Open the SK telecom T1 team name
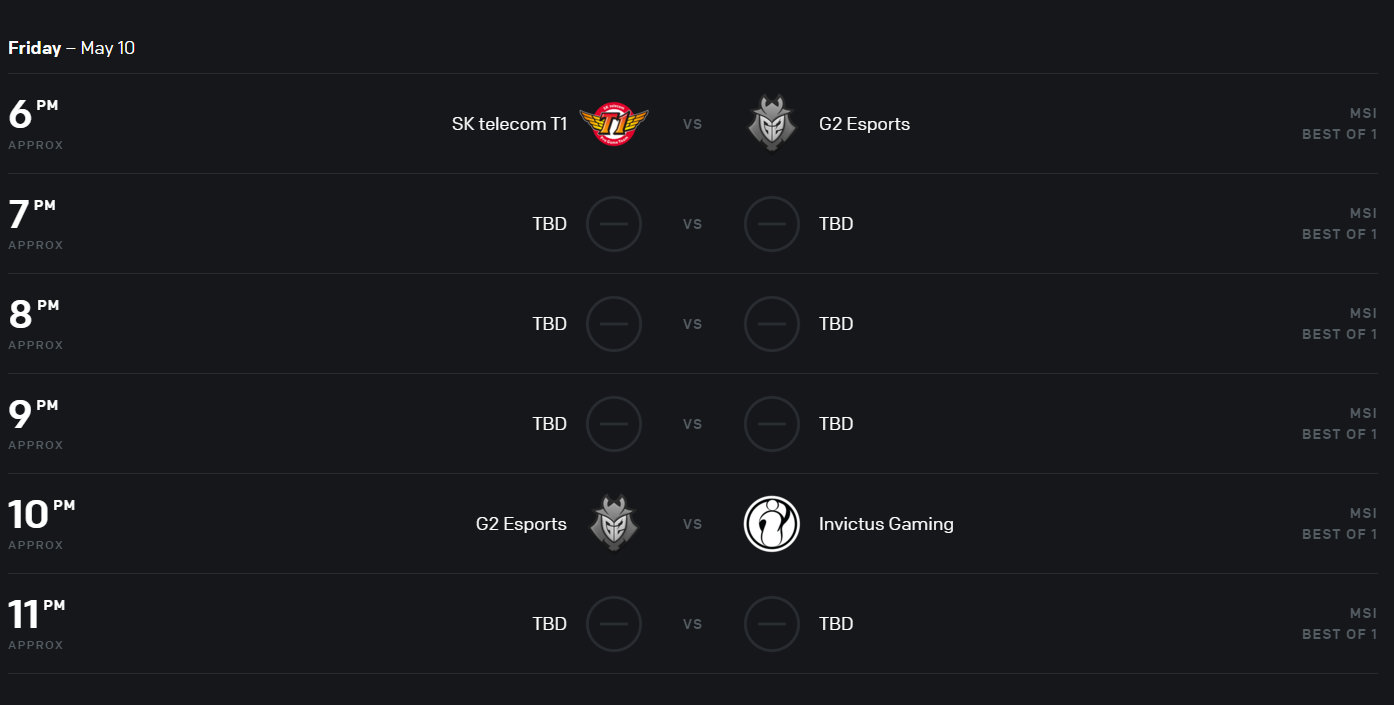The image size is (1394, 705). point(509,124)
